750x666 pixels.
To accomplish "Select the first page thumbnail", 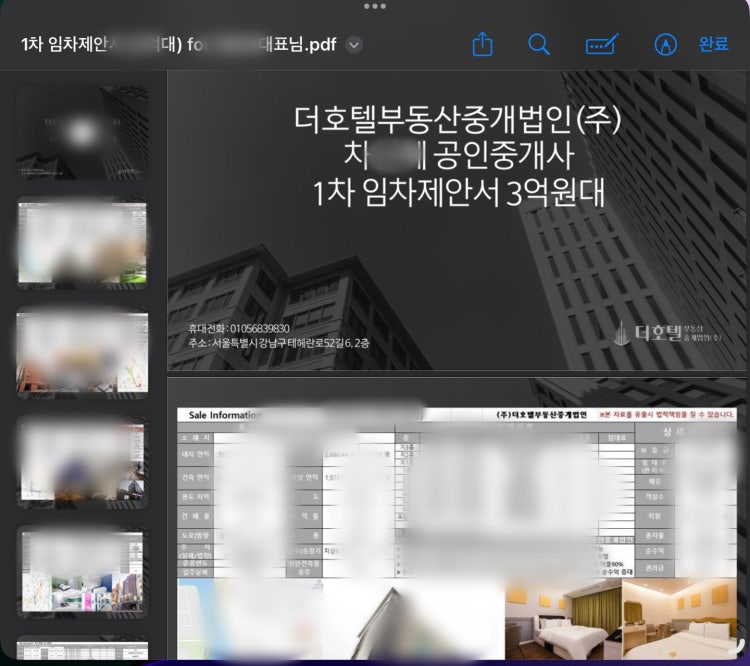I will pos(82,133).
